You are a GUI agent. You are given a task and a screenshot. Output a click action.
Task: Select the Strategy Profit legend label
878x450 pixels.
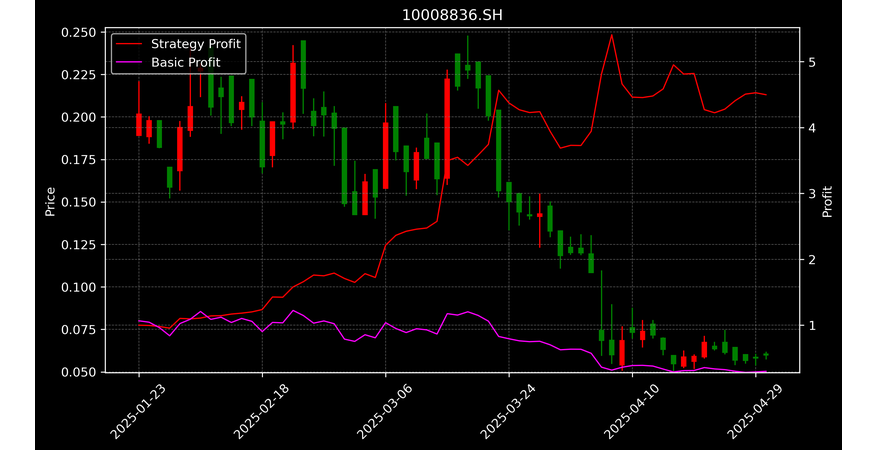coord(196,44)
